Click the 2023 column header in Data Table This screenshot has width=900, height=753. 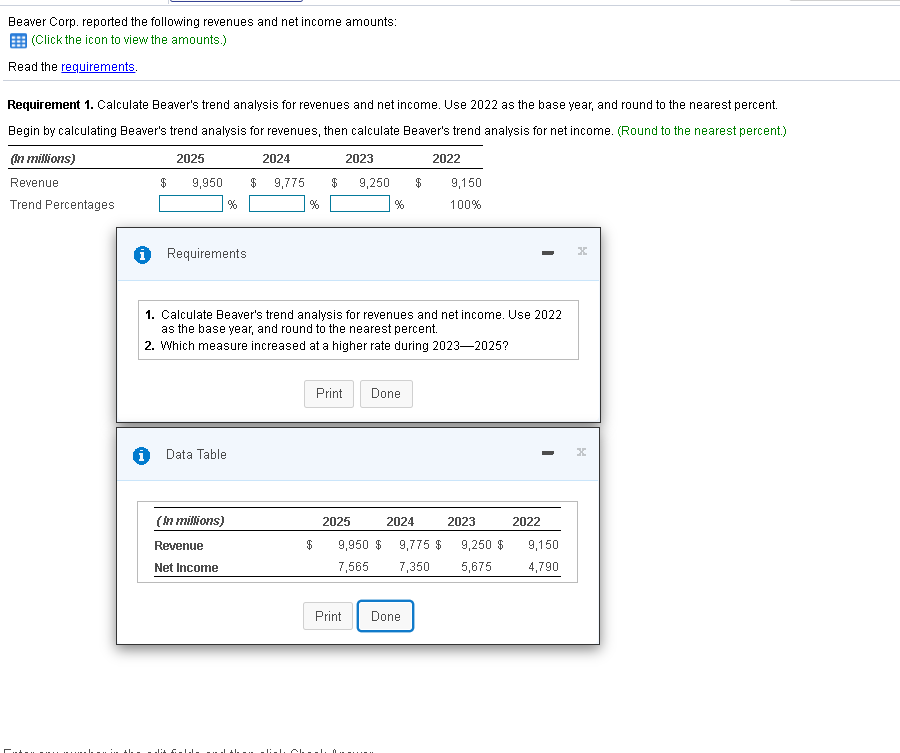pos(461,522)
